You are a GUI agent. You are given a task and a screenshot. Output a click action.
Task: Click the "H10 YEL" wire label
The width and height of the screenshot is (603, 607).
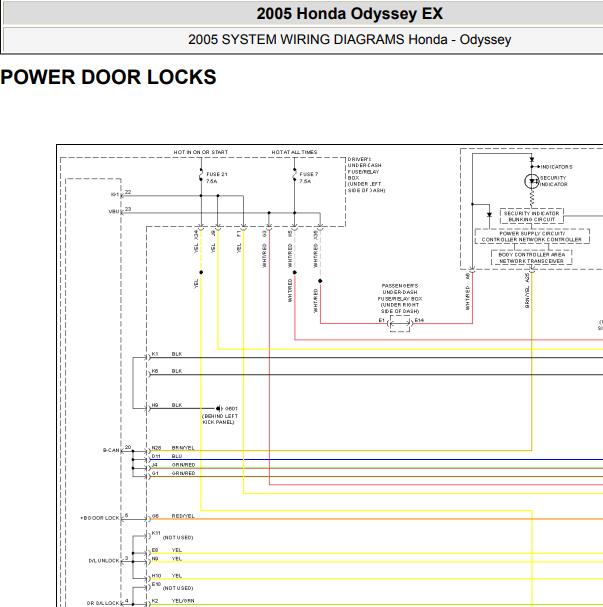pos(166,576)
